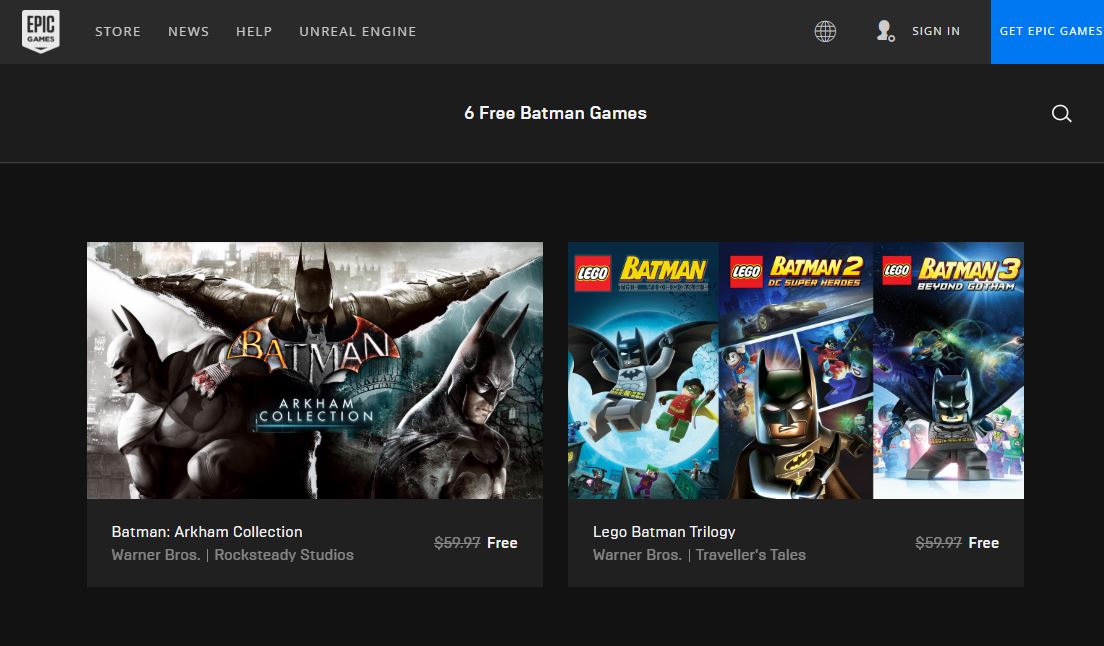Open the search magnifier icon
The width and height of the screenshot is (1104, 646).
pos(1061,113)
